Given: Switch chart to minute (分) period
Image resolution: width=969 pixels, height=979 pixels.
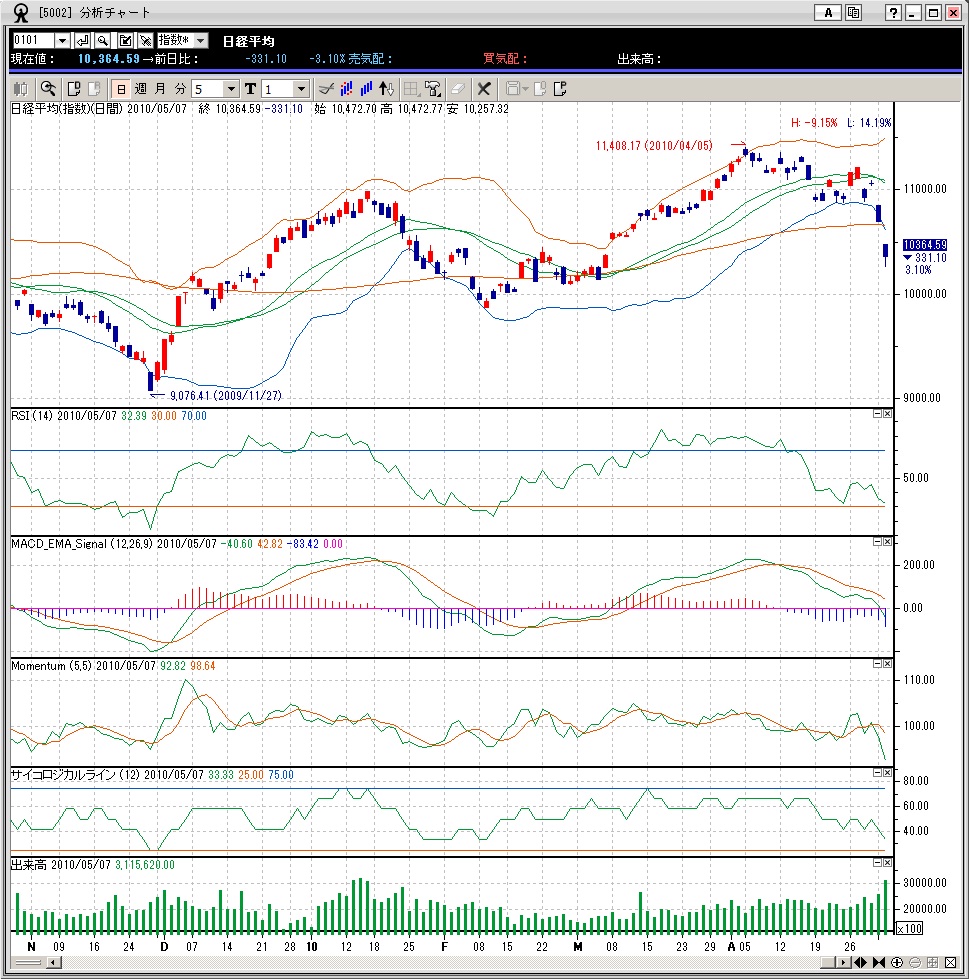Looking at the screenshot, I should tap(180, 89).
